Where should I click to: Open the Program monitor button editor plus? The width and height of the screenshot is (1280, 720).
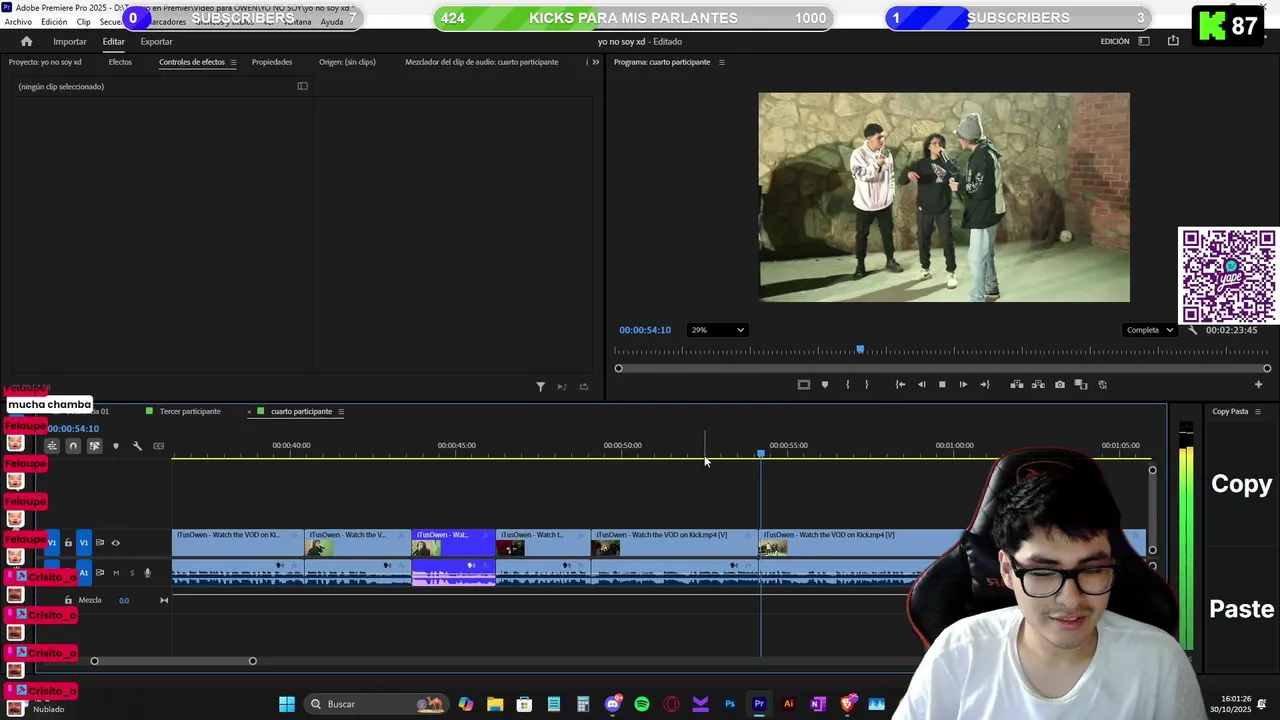1258,385
